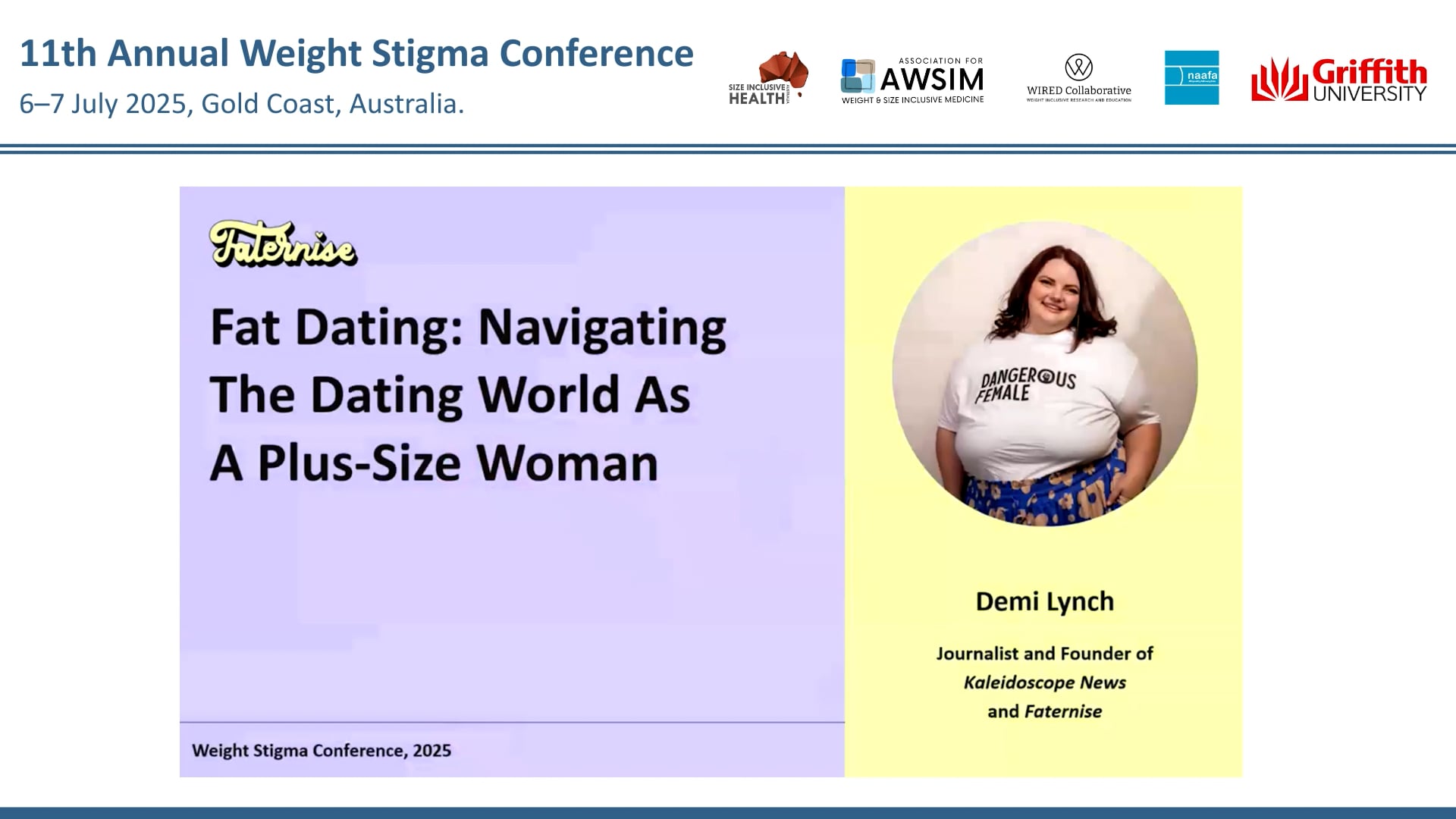Select the conference title heading text

[356, 53]
